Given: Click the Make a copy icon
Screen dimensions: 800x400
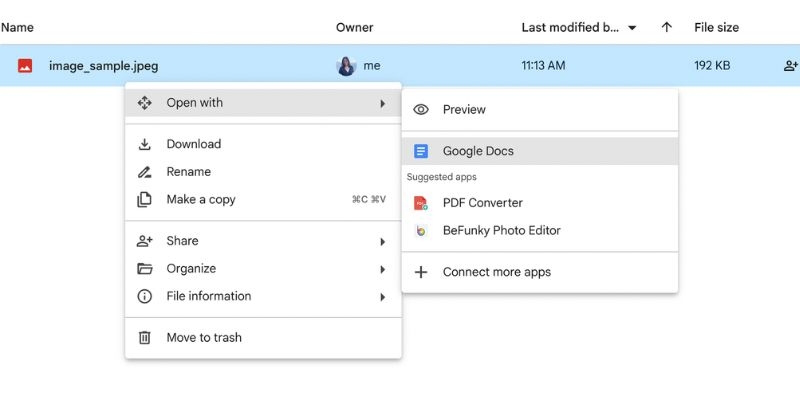Looking at the screenshot, I should [144, 199].
